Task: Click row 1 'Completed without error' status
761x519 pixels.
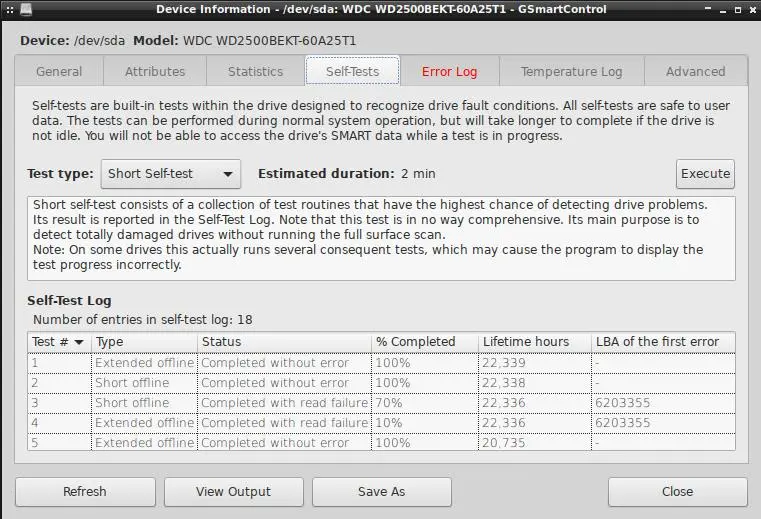Action: coord(284,363)
